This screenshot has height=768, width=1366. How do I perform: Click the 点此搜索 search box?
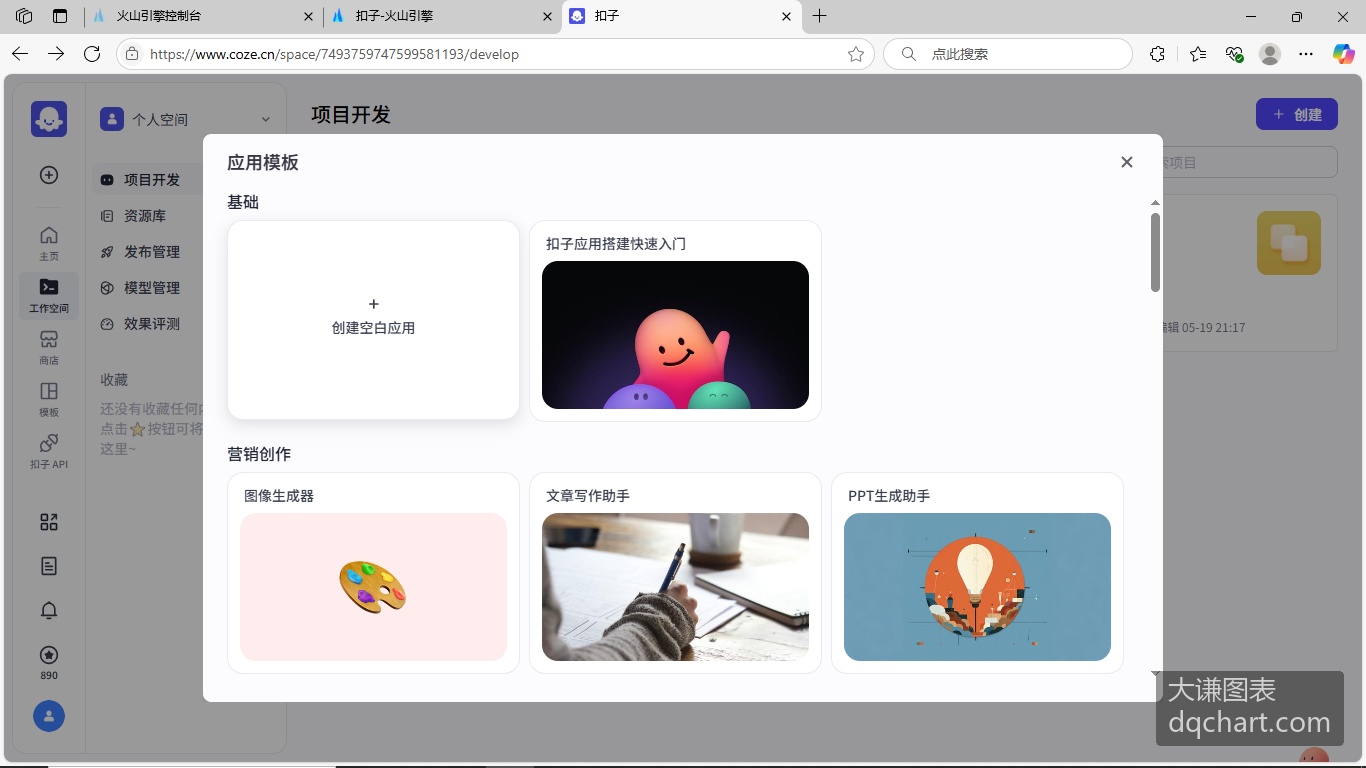(x=1008, y=54)
